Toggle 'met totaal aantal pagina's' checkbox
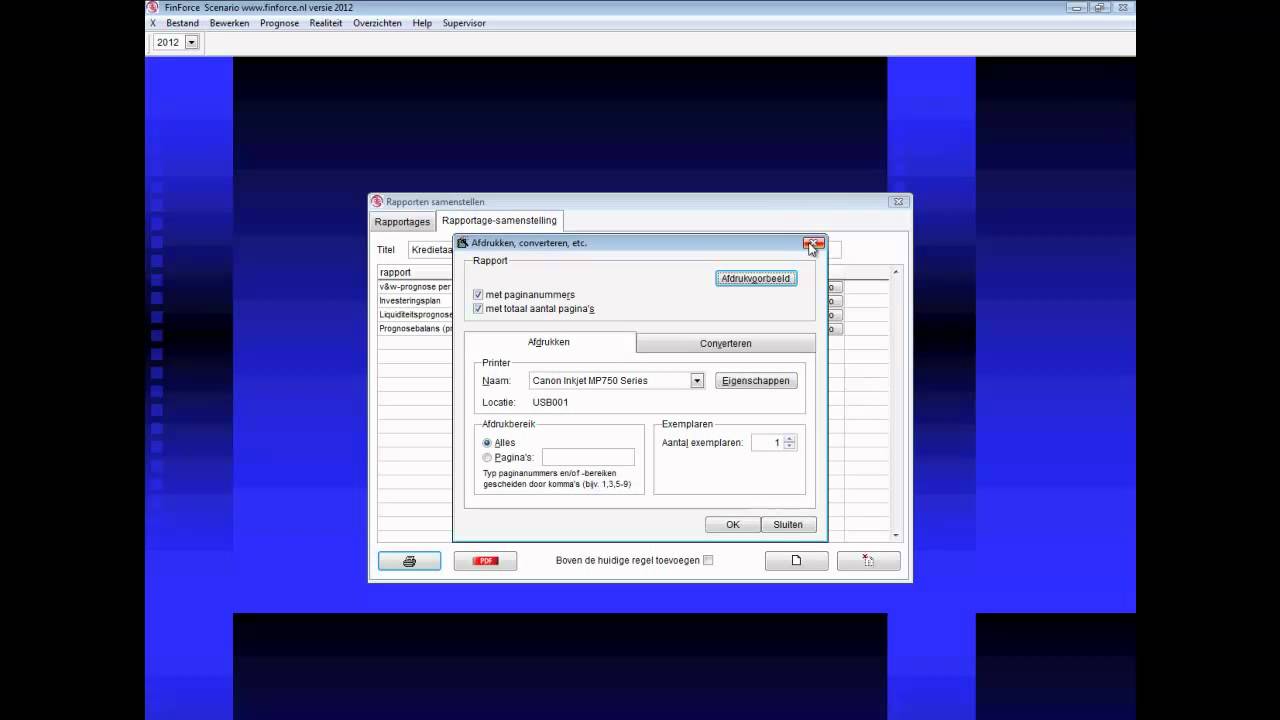 point(478,309)
